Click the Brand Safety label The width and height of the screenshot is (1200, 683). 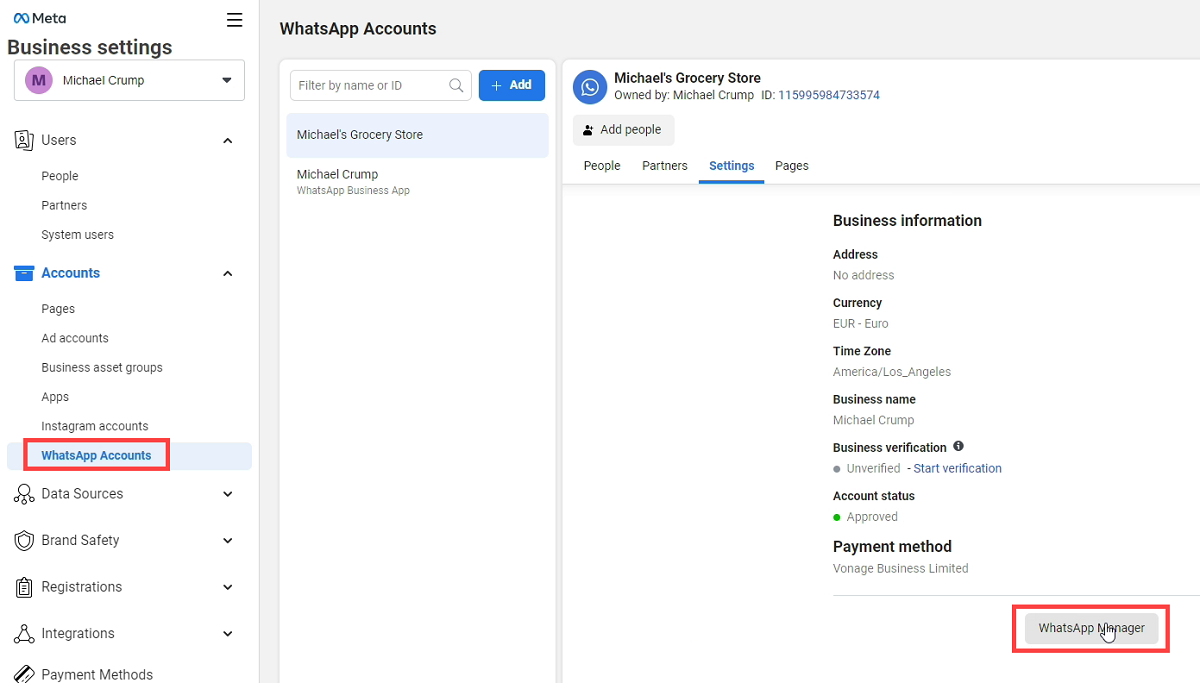coord(80,540)
